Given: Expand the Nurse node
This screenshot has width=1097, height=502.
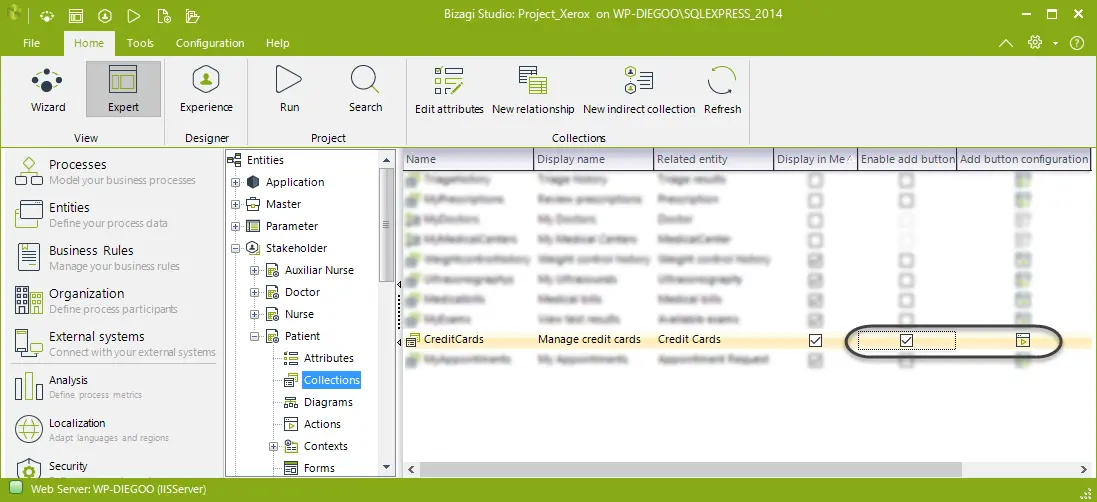Looking at the screenshot, I should tap(255, 315).
